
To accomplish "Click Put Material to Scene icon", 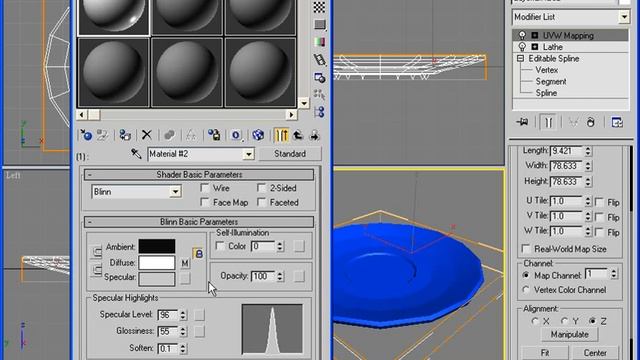I will pyautogui.click(x=102, y=135).
